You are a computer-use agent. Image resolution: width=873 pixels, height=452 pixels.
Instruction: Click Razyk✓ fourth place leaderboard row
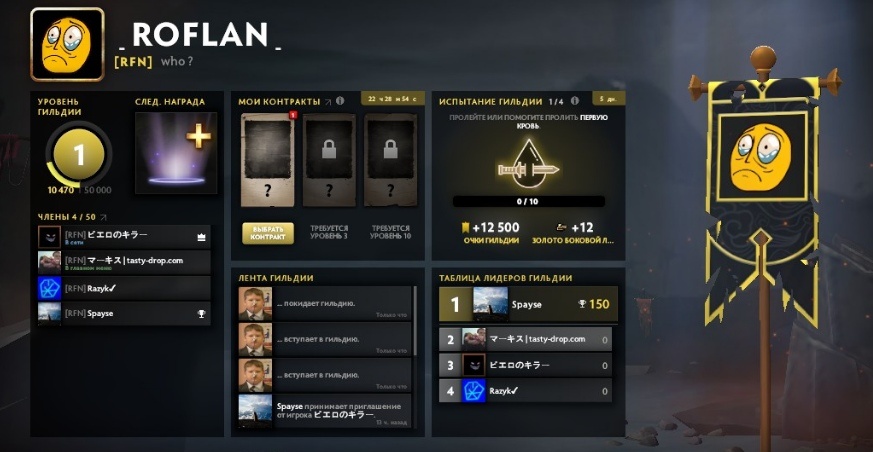click(x=526, y=391)
